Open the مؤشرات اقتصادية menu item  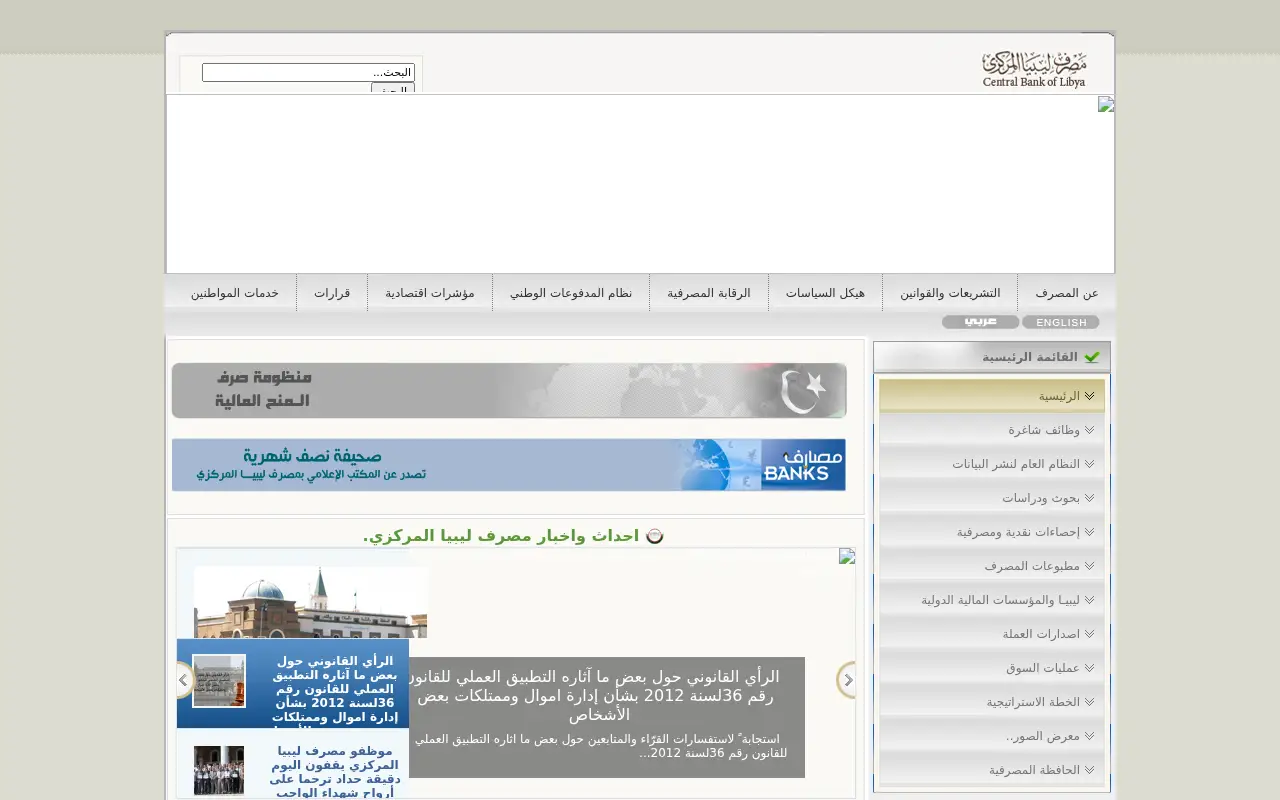(430, 293)
